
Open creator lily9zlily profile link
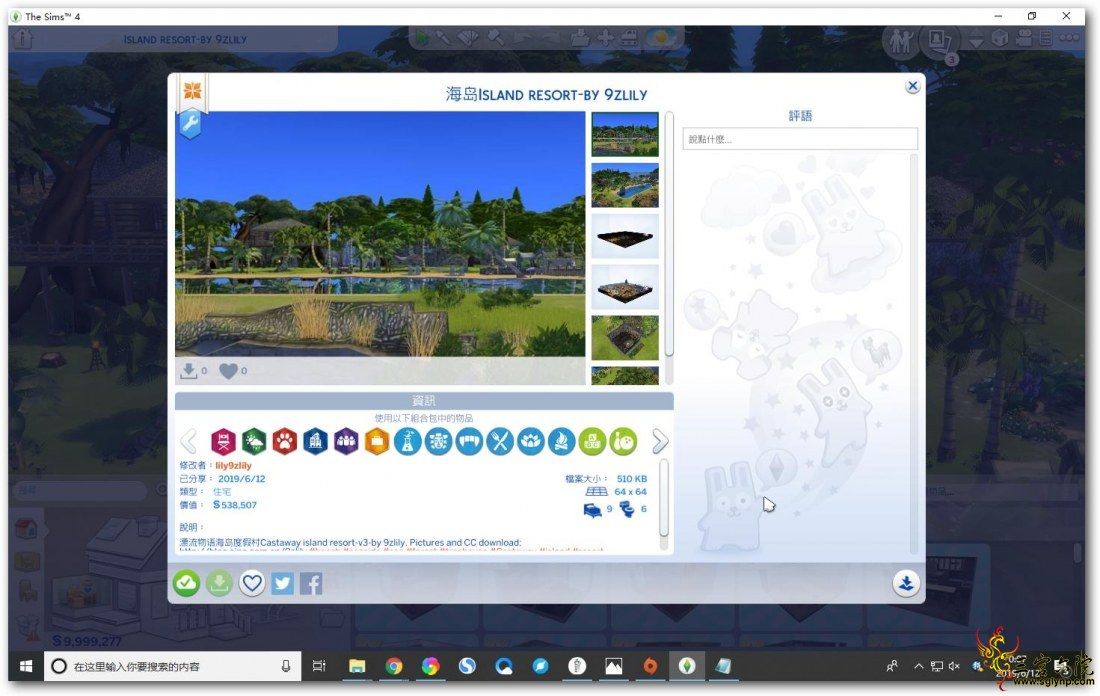[234, 465]
